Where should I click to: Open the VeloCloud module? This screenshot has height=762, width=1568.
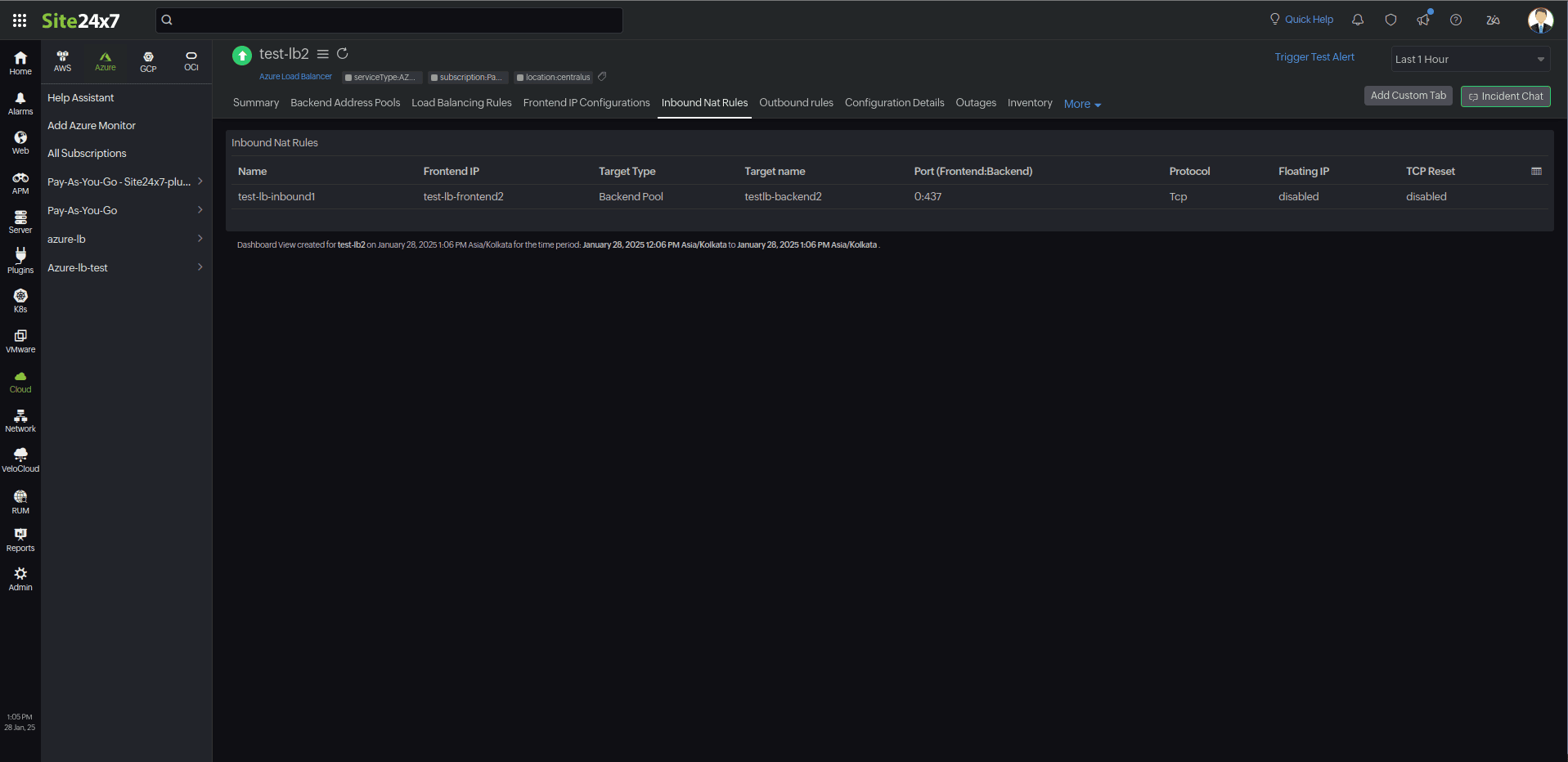coord(20,459)
